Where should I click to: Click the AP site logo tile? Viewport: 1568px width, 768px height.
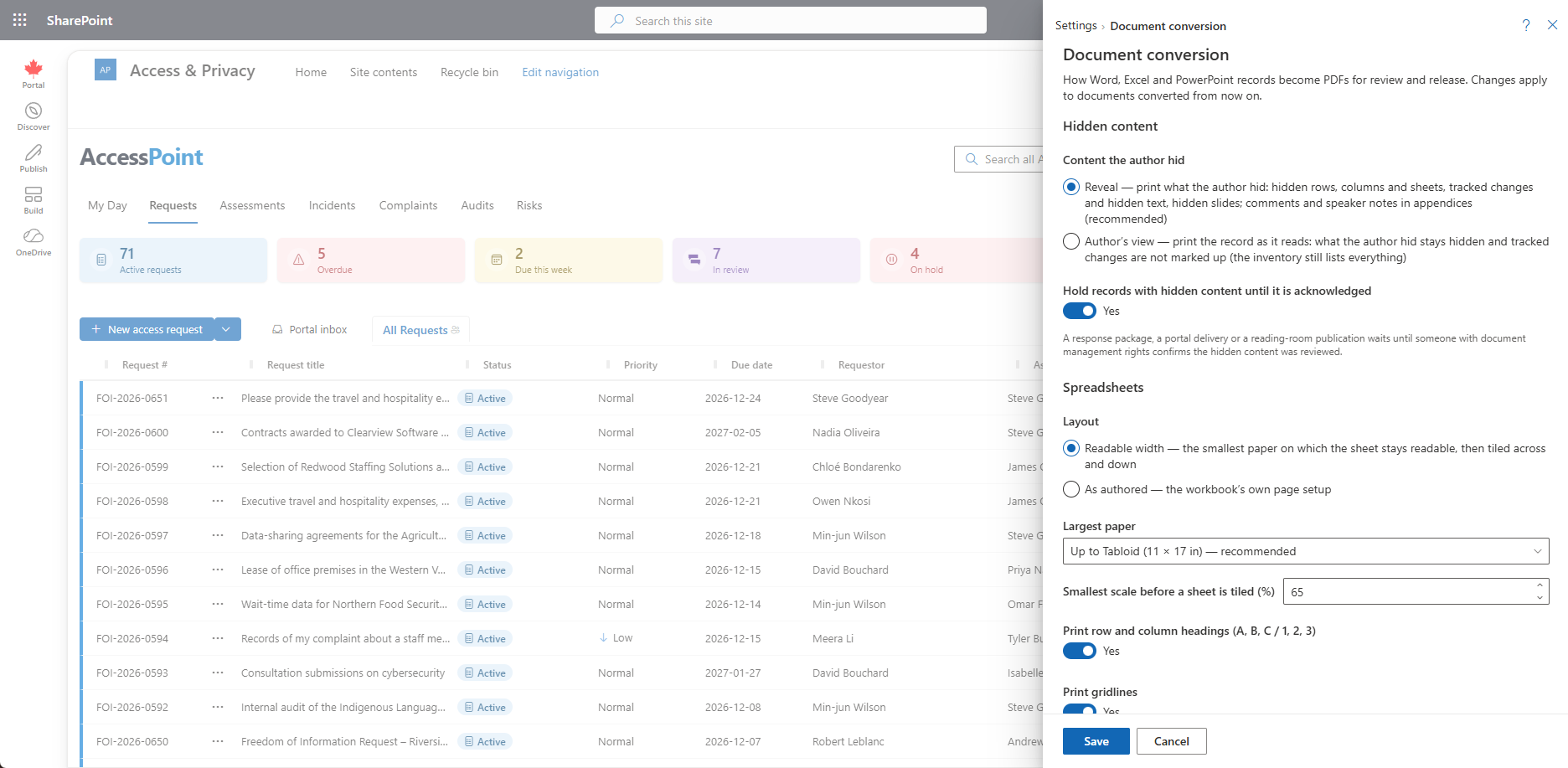pos(106,70)
